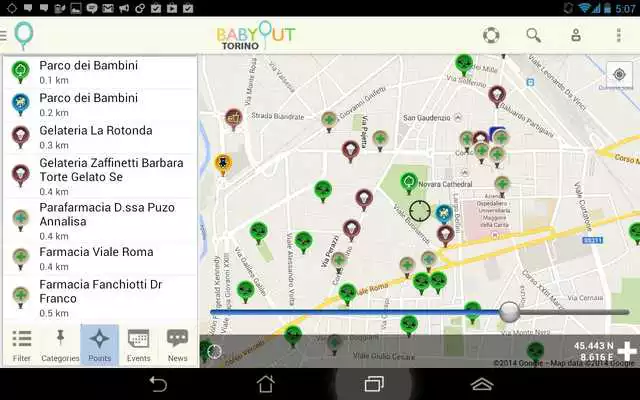
Task: Tap the Novara Cathedral map label
Action: click(445, 184)
